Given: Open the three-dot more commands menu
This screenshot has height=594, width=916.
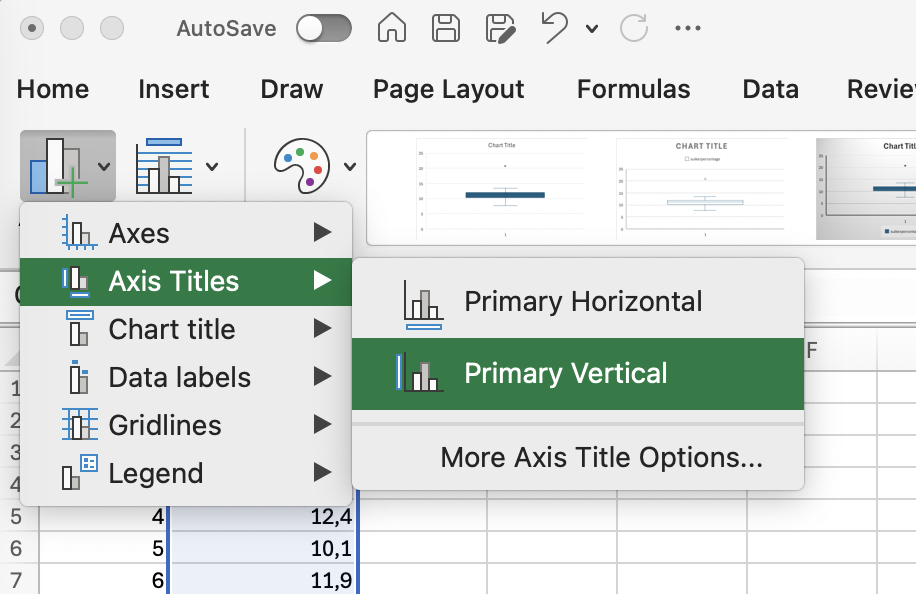Looking at the screenshot, I should pyautogui.click(x=688, y=28).
